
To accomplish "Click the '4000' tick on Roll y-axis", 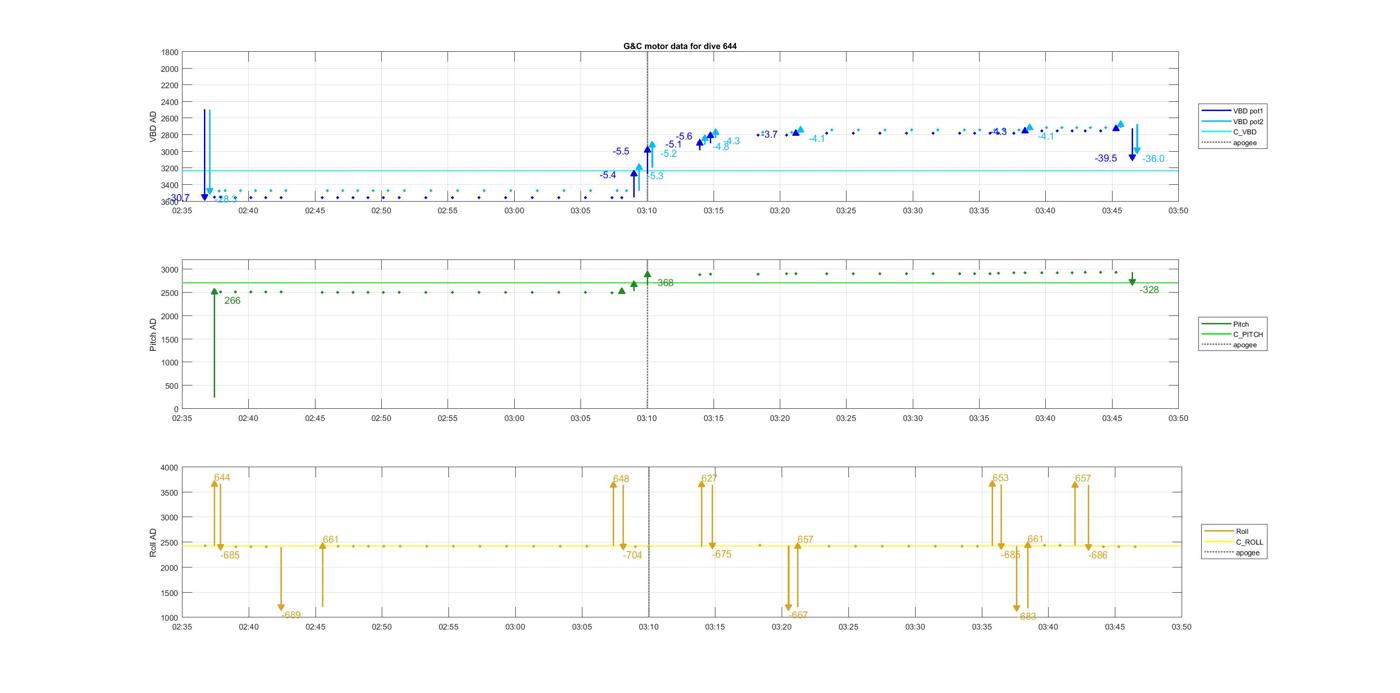I will 169,467.
